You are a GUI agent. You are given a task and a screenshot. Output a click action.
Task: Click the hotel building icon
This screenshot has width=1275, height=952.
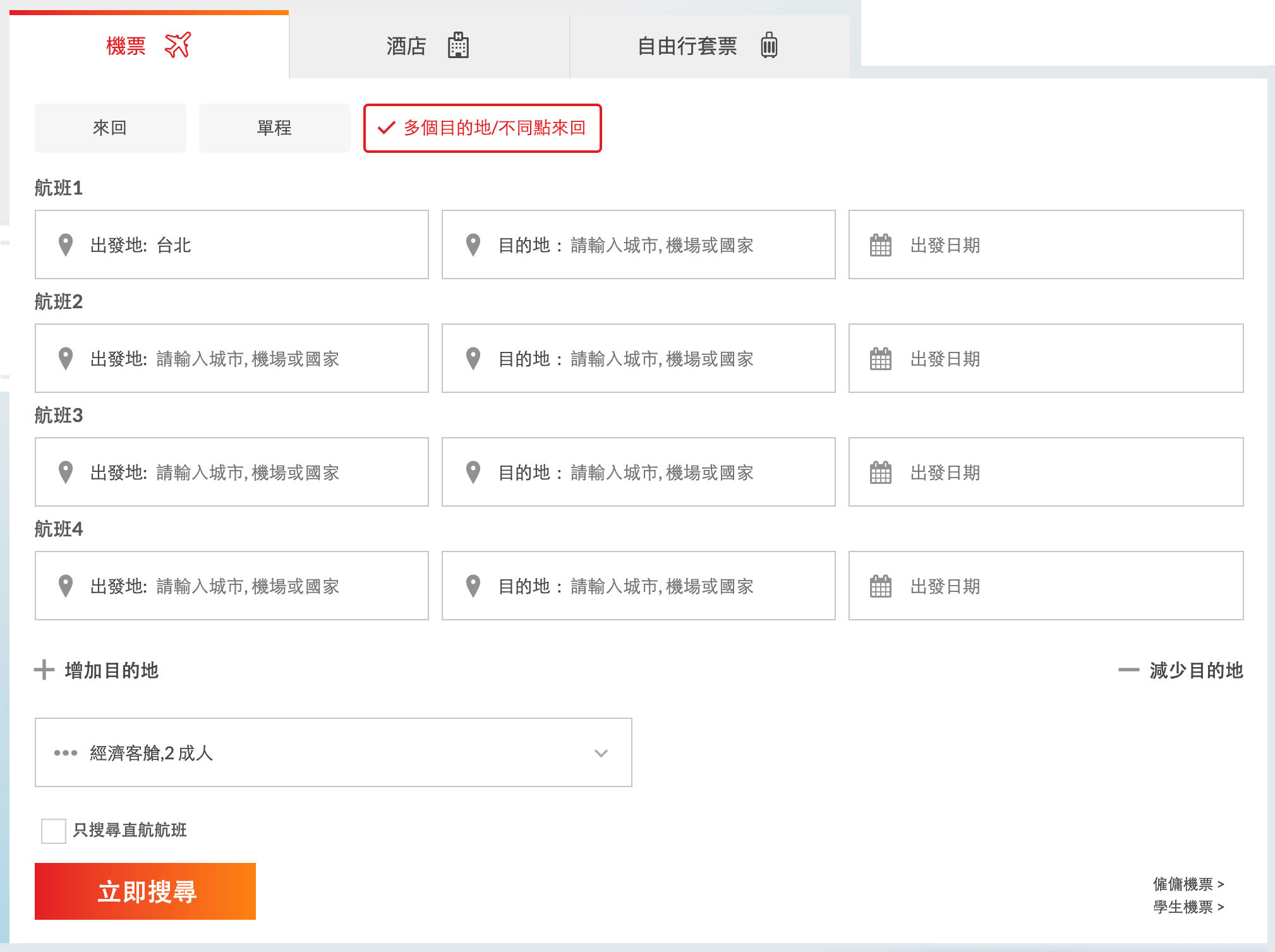click(x=458, y=45)
